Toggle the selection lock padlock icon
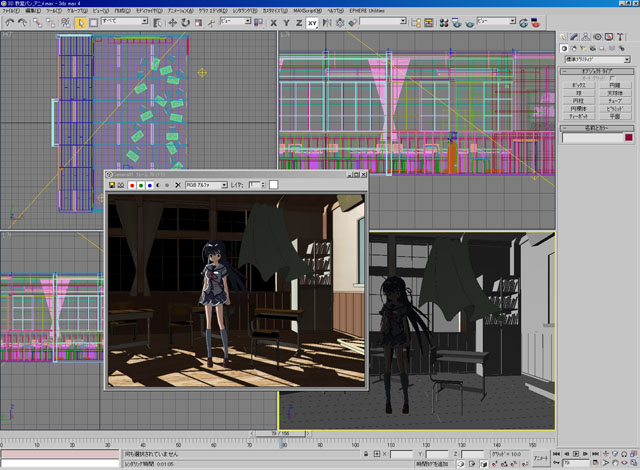This screenshot has width=640, height=470. pyautogui.click(x=366, y=454)
